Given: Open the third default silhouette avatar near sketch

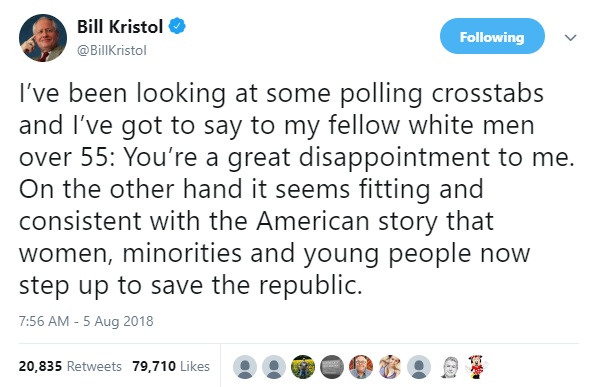Looking at the screenshot, I should click(419, 367).
